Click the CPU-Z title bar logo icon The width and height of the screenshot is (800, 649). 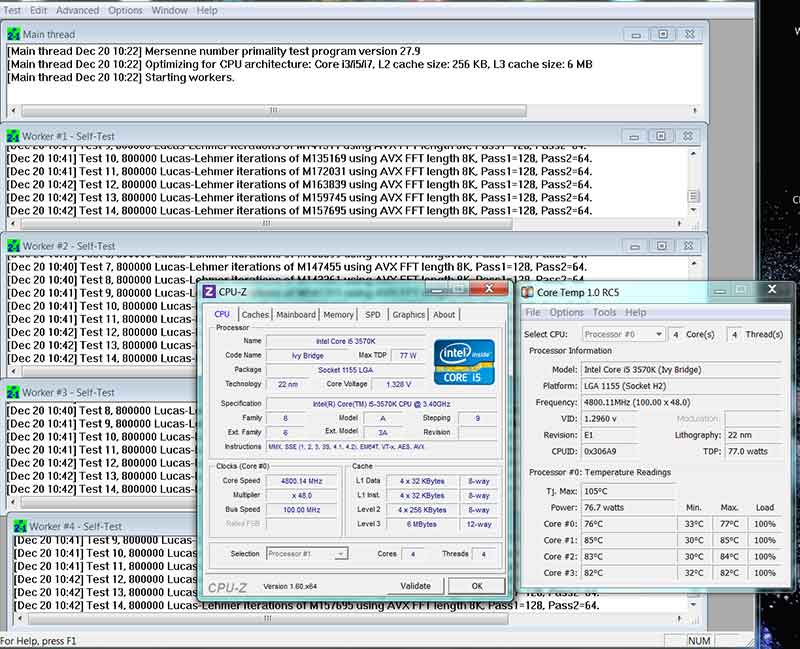[x=209, y=291]
